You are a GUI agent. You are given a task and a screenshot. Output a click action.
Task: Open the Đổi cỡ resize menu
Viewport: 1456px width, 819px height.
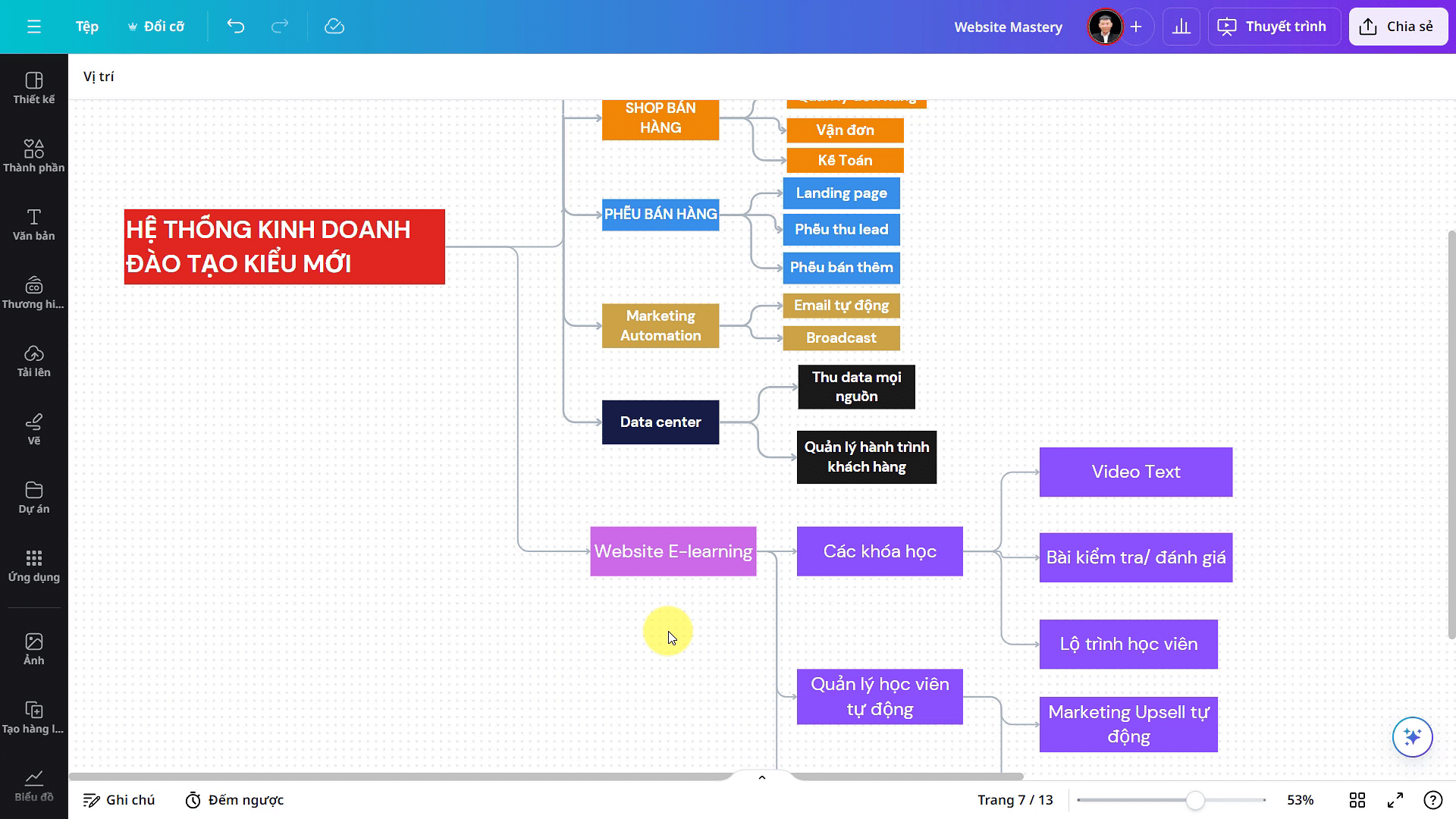(155, 27)
